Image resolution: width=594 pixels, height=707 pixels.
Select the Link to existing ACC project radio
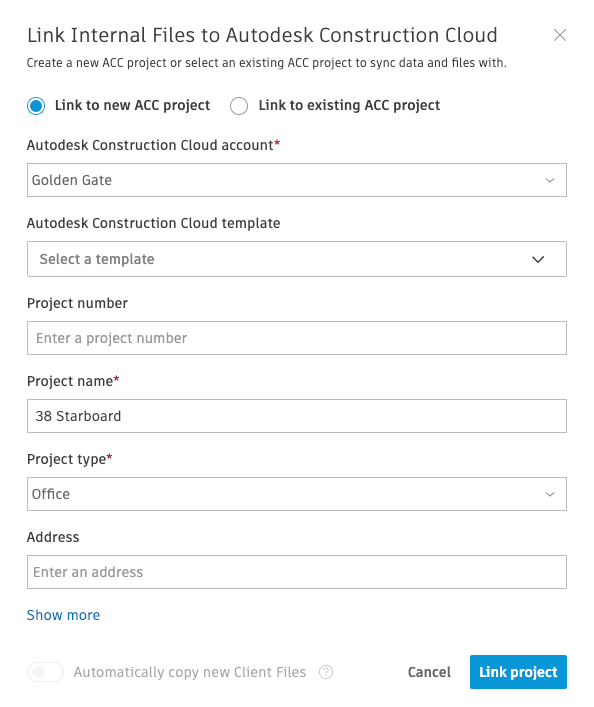coord(239,106)
